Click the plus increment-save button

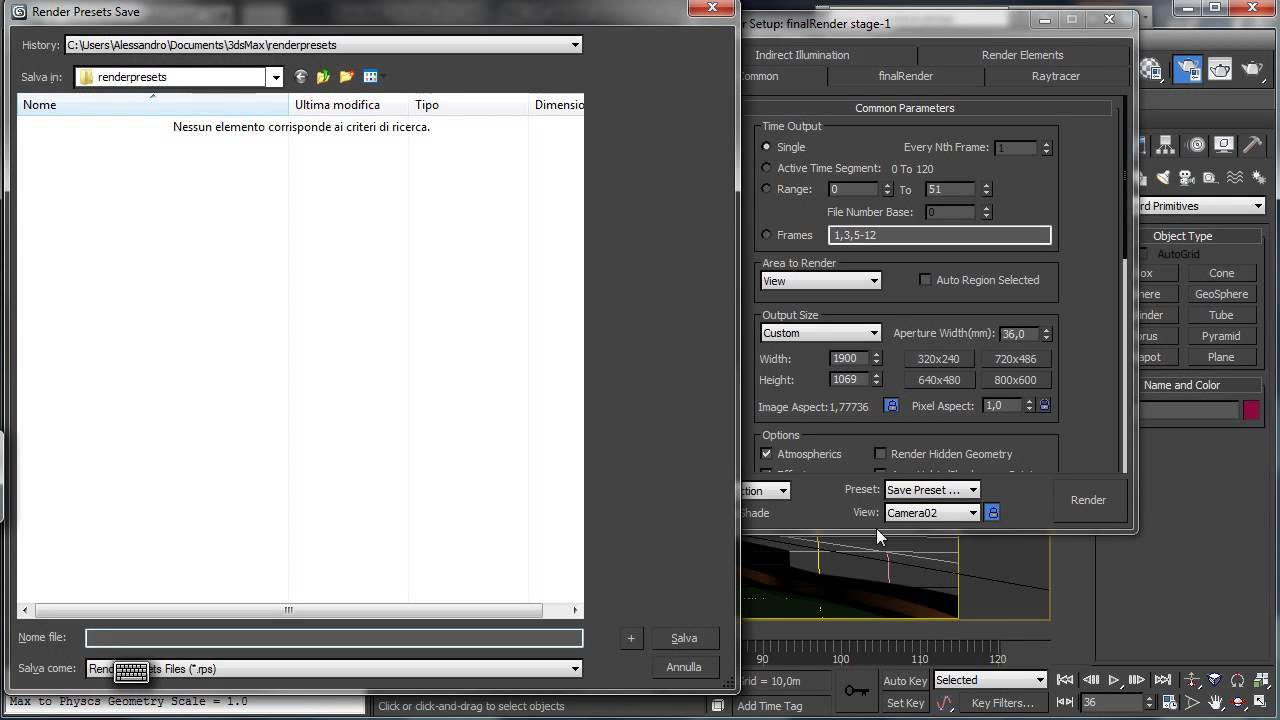[631, 638]
